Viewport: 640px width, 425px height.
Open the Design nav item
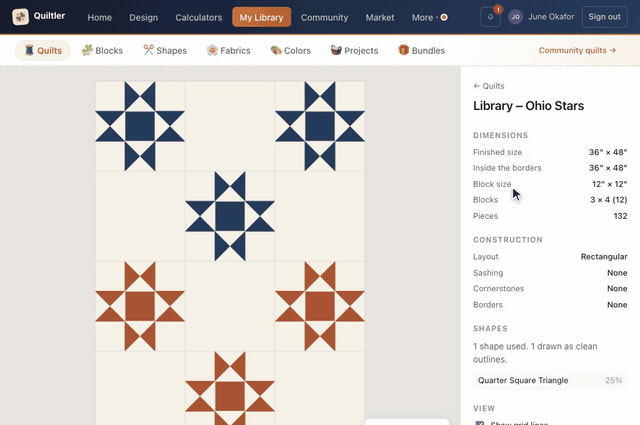tap(144, 18)
